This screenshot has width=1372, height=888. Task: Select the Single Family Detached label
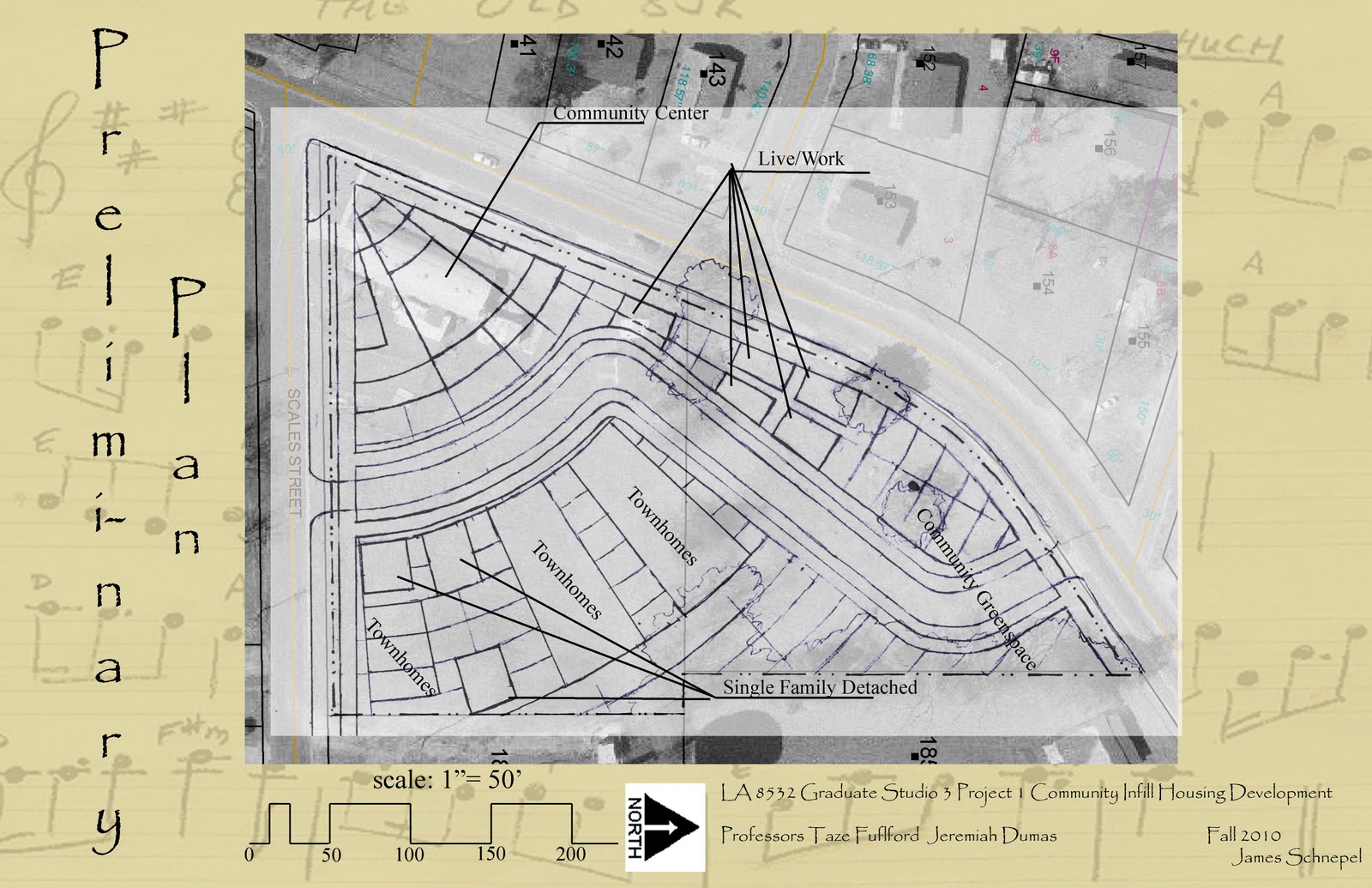819,686
